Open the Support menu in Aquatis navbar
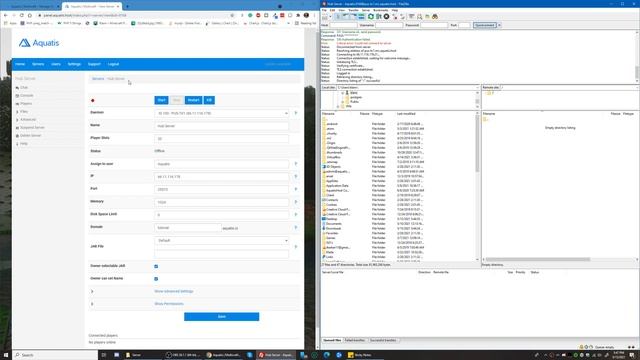Image resolution: width=640 pixels, height=360 pixels. tap(94, 64)
